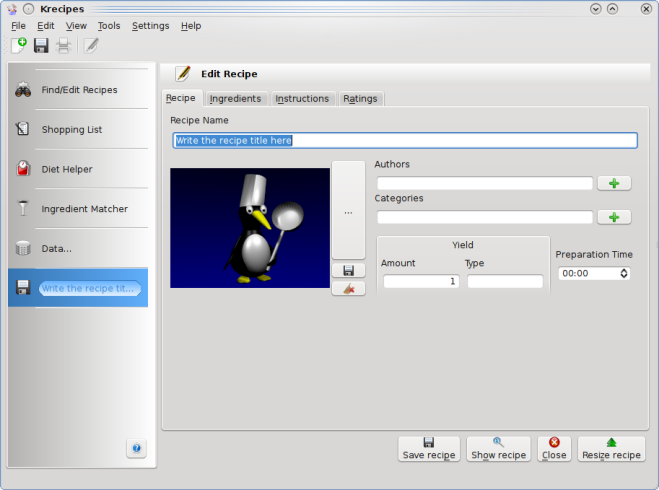The image size is (659, 490).
Task: Add an author with green plus
Action: tap(614, 183)
